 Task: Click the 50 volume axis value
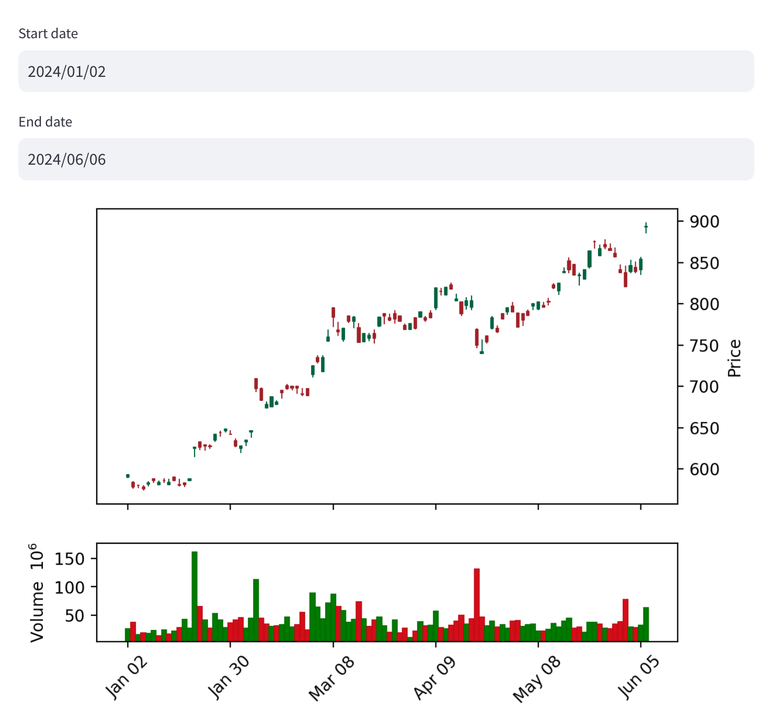point(75,616)
